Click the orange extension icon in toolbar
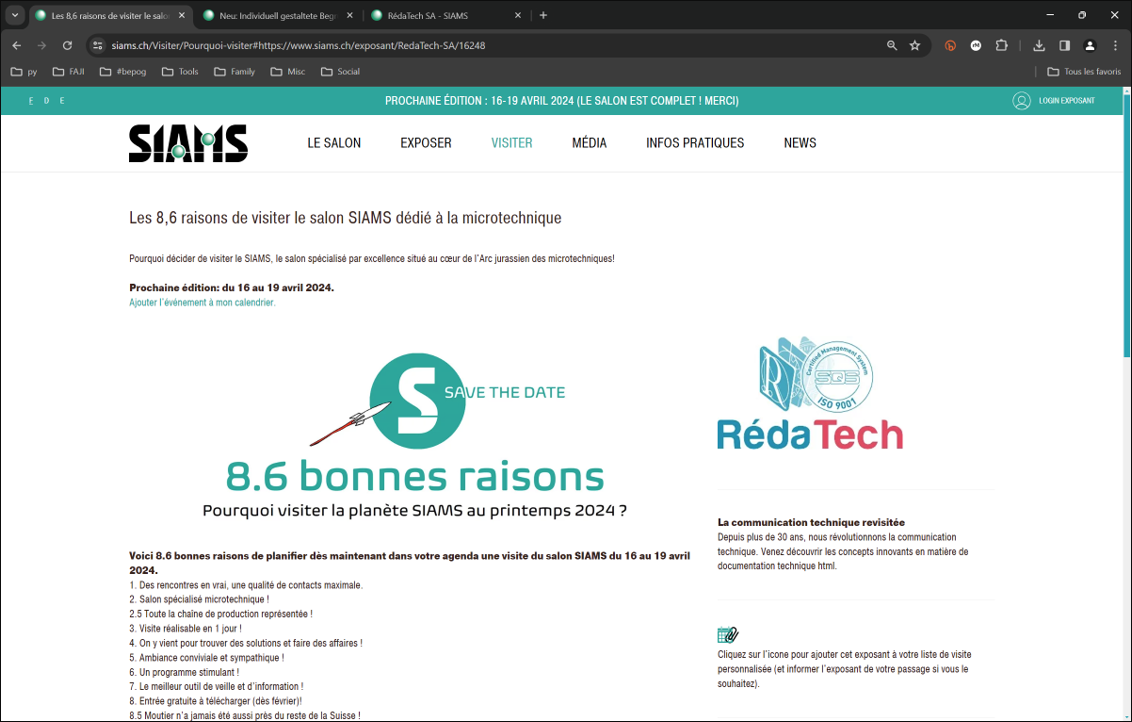 click(950, 45)
